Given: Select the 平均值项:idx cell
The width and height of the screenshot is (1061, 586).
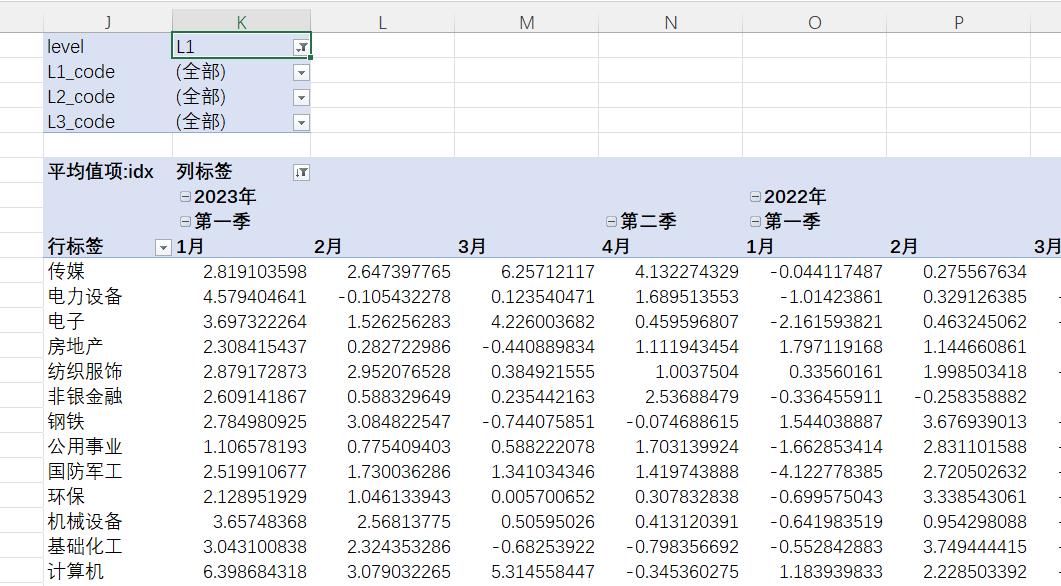Looking at the screenshot, I should tap(108, 171).
